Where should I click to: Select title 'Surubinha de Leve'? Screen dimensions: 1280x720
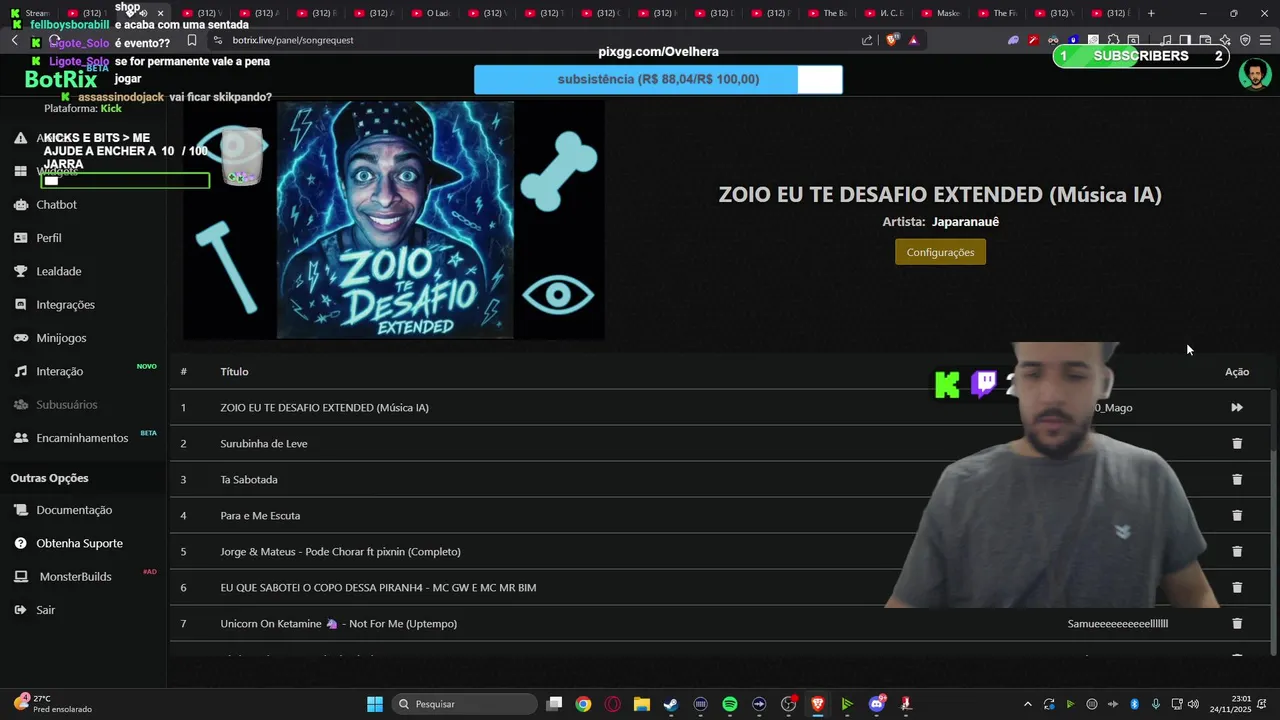coord(264,443)
